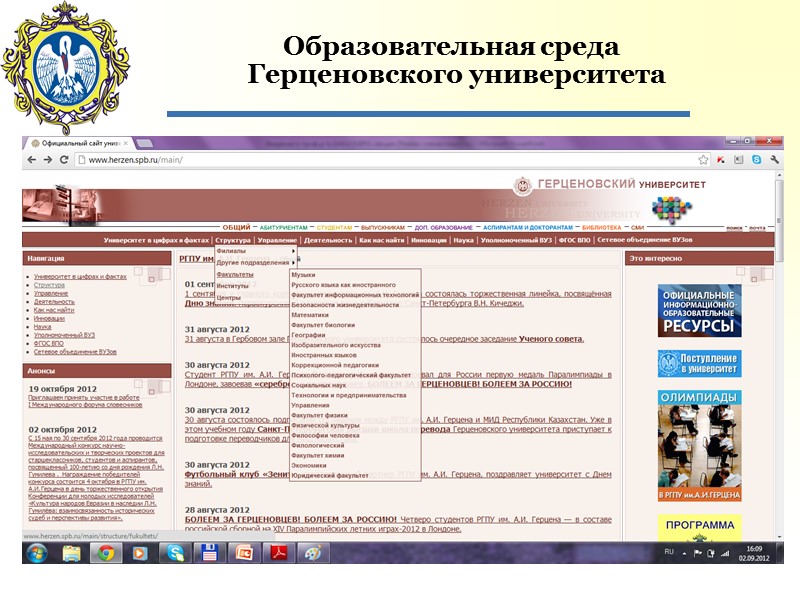Choose Математики in the faculty list
This screenshot has height=600, width=800.
[310, 315]
